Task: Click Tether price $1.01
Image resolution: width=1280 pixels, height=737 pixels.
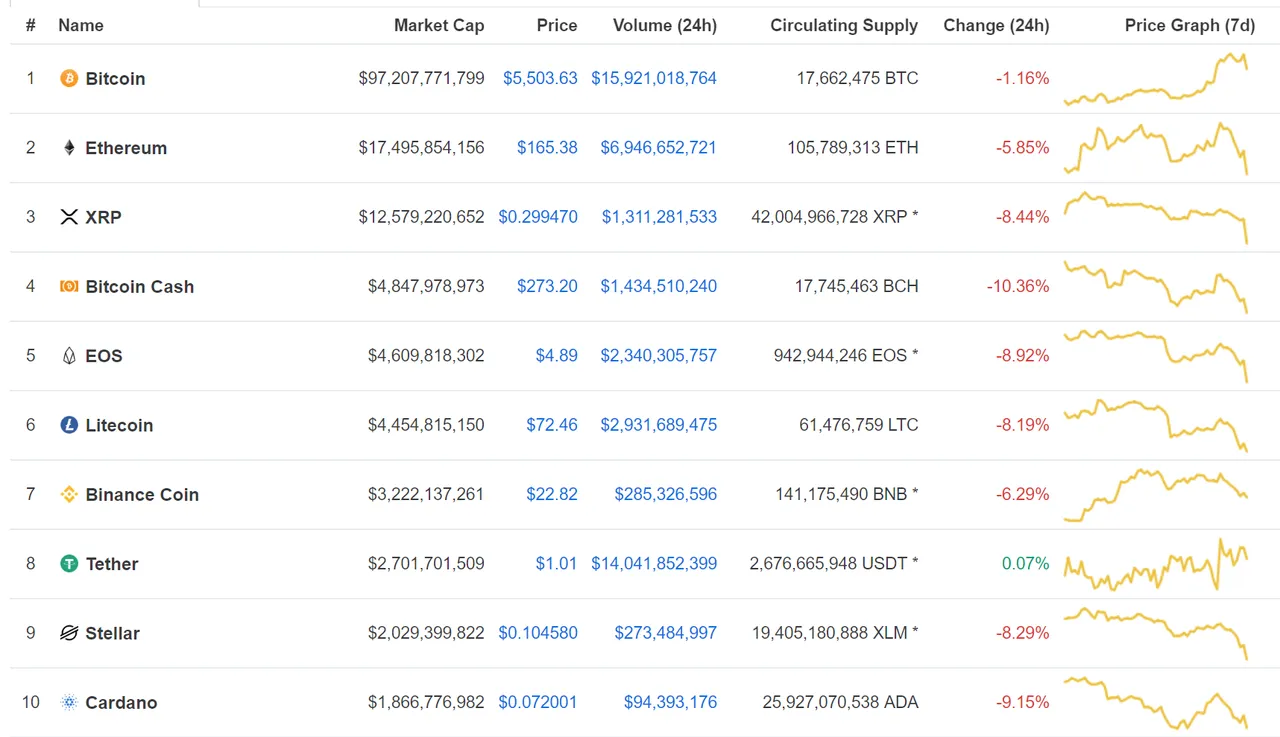Action: tap(557, 563)
